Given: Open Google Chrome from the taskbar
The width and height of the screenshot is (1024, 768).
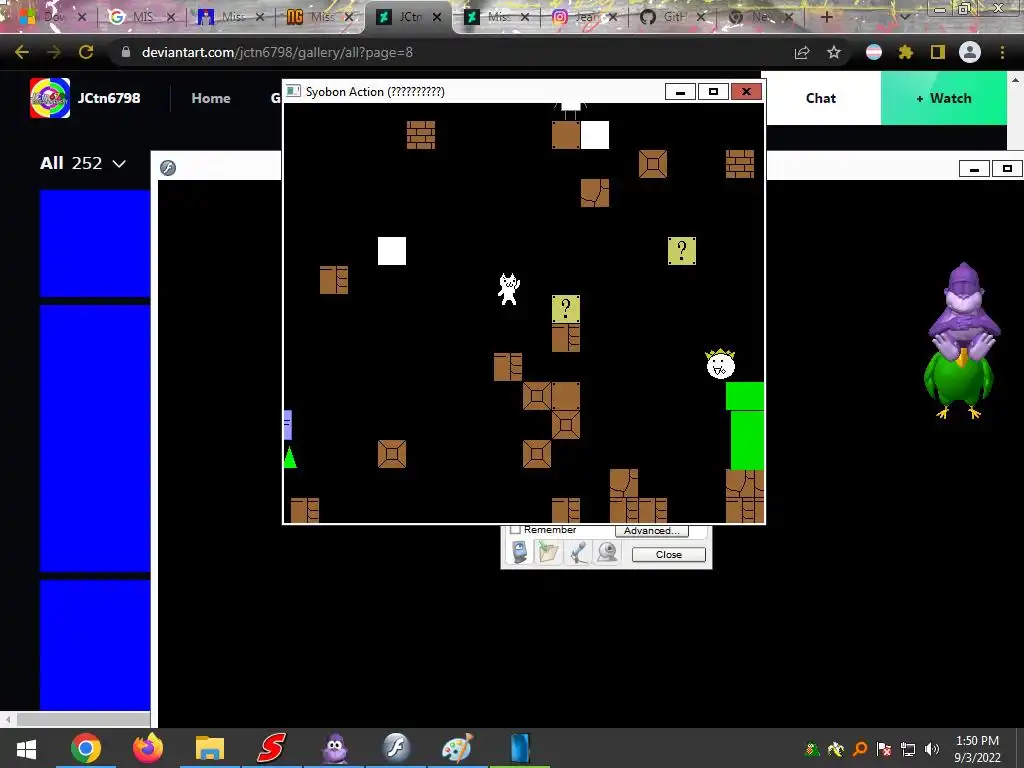Looking at the screenshot, I should (86, 748).
